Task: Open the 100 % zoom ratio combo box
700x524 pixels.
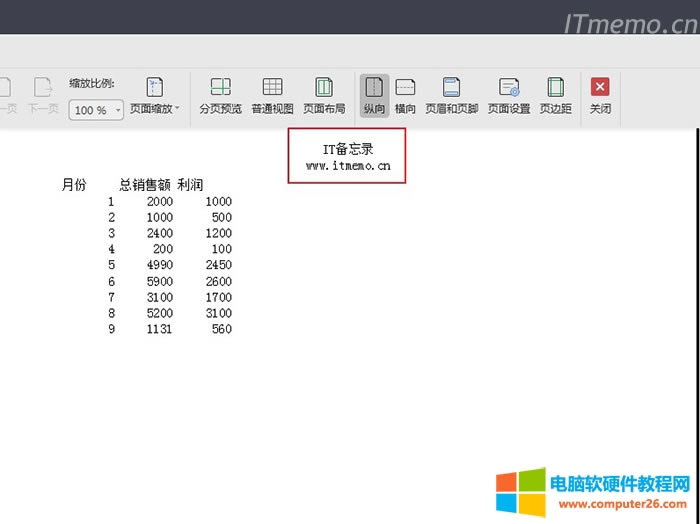Action: pyautogui.click(x=91, y=110)
